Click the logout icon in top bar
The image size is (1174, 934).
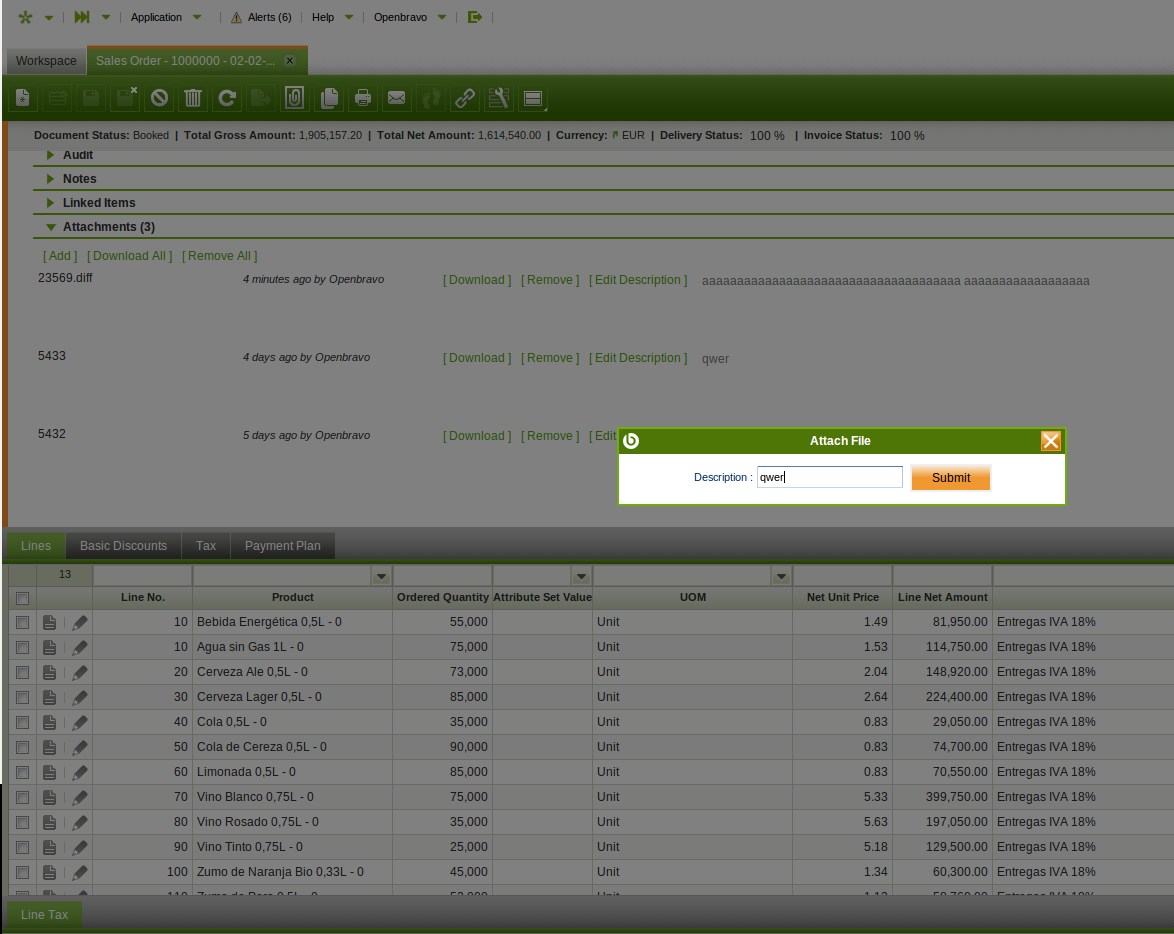coord(475,17)
